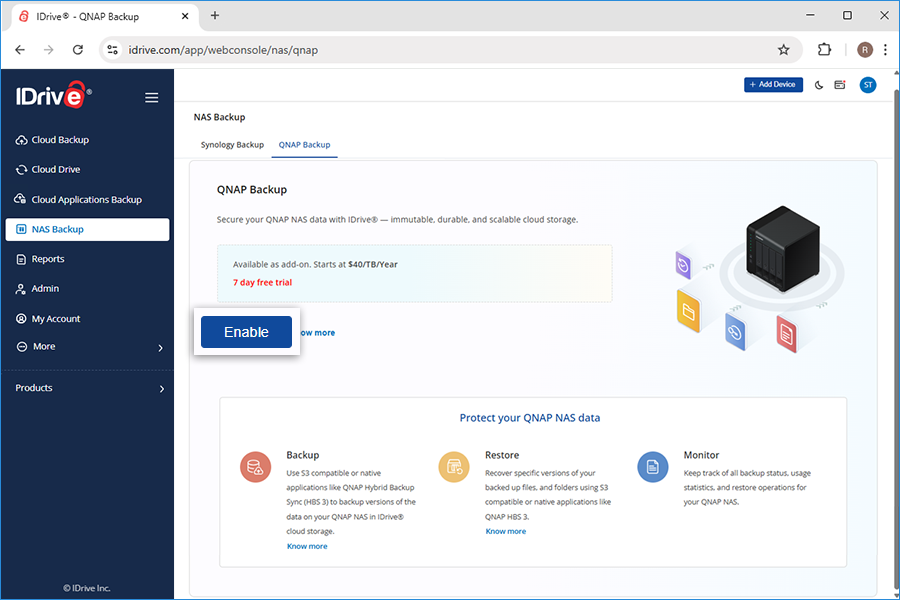This screenshot has height=600, width=900.
Task: Click Know more link beside Enable
Action: [318, 333]
